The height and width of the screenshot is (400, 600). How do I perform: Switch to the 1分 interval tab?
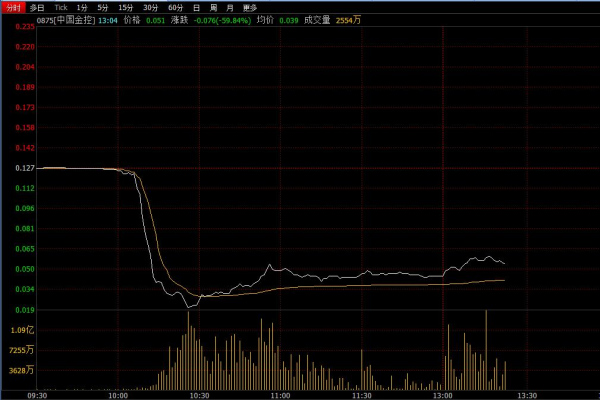[82, 8]
